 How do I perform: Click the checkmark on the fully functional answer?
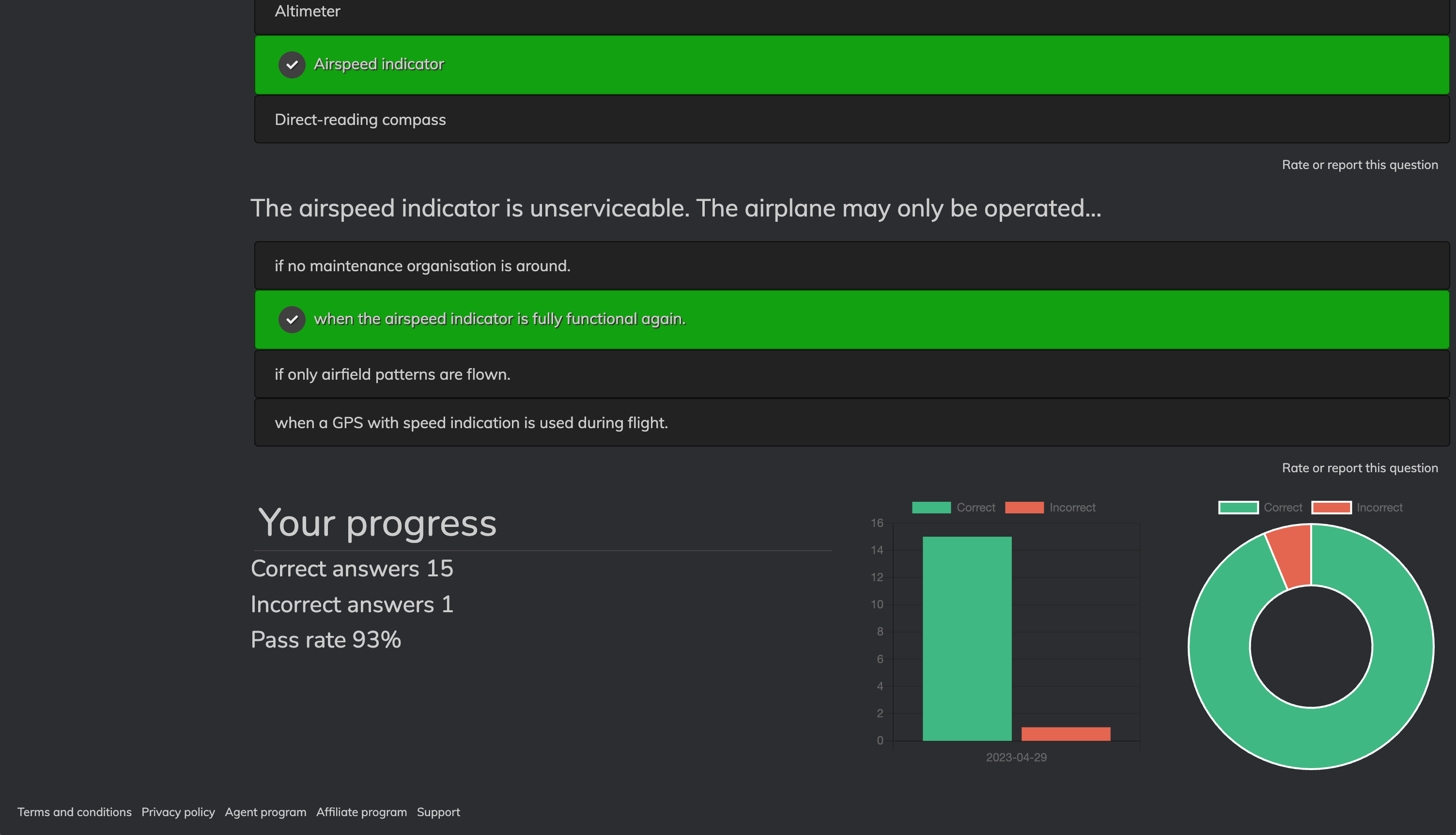pos(291,320)
